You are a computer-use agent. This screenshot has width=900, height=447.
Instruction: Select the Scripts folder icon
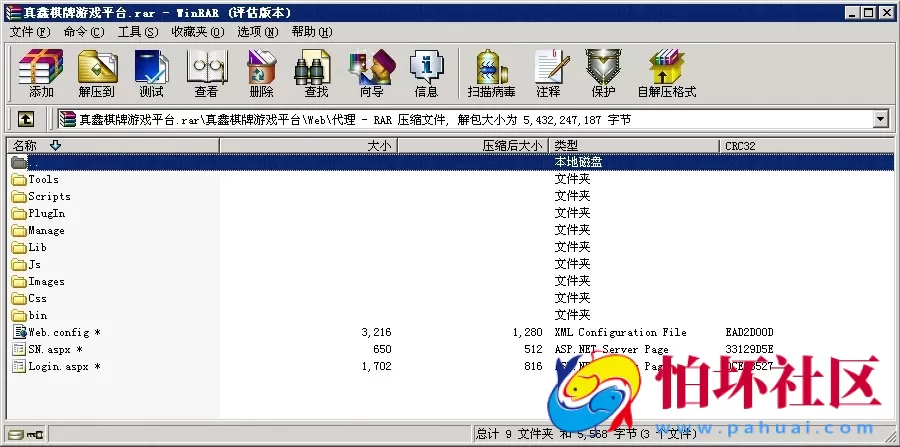(x=19, y=196)
